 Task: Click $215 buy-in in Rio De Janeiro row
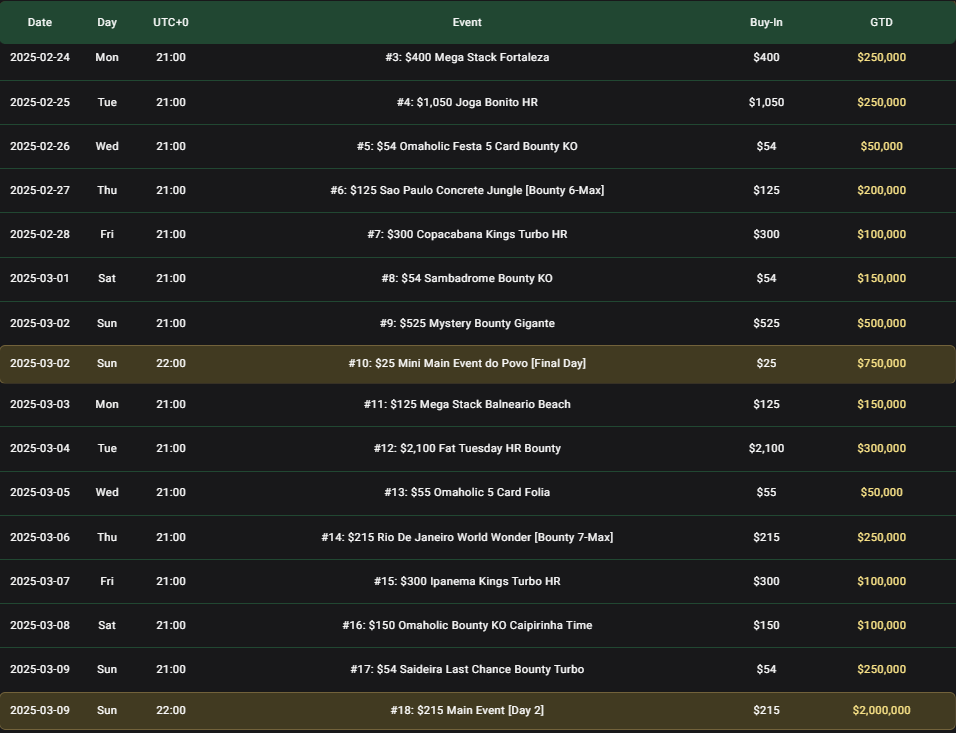pos(766,537)
